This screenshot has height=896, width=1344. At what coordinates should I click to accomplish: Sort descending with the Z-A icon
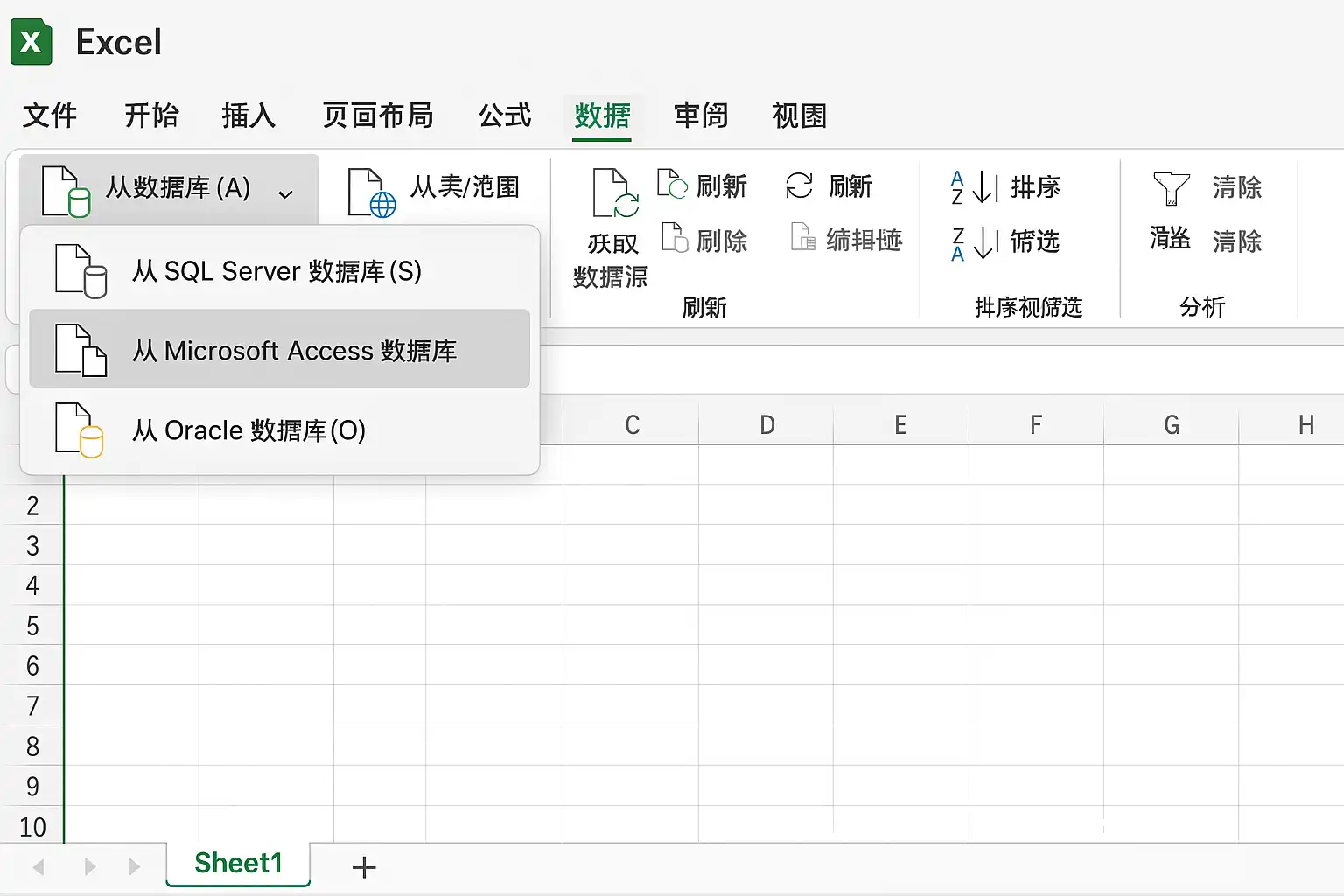975,242
